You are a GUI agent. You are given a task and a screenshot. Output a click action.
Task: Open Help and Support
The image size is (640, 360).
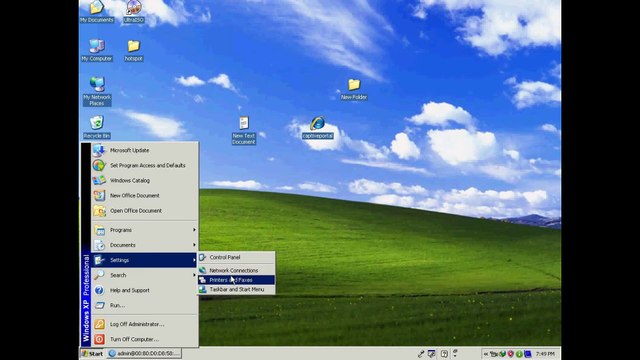(144, 290)
